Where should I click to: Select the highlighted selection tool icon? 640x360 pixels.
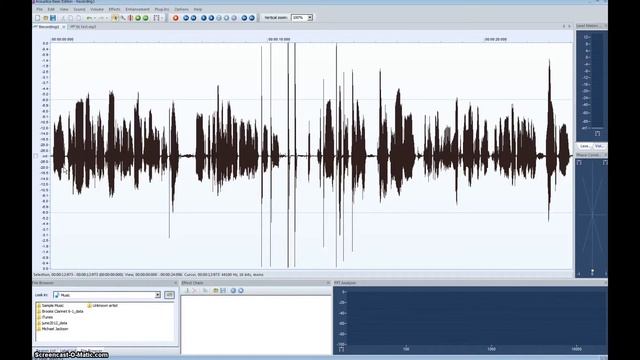115,18
